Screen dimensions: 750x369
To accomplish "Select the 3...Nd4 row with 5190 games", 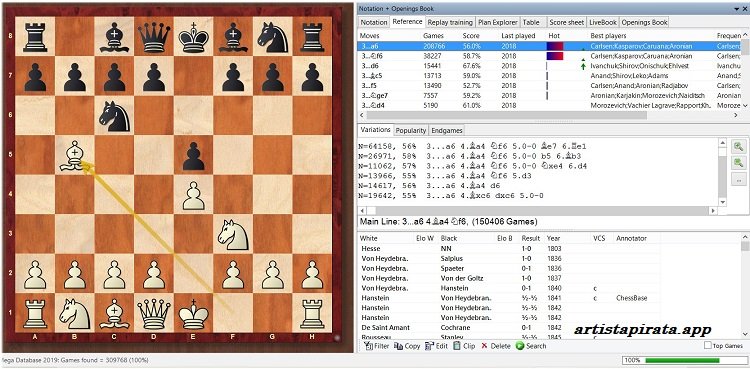I will tap(549, 105).
